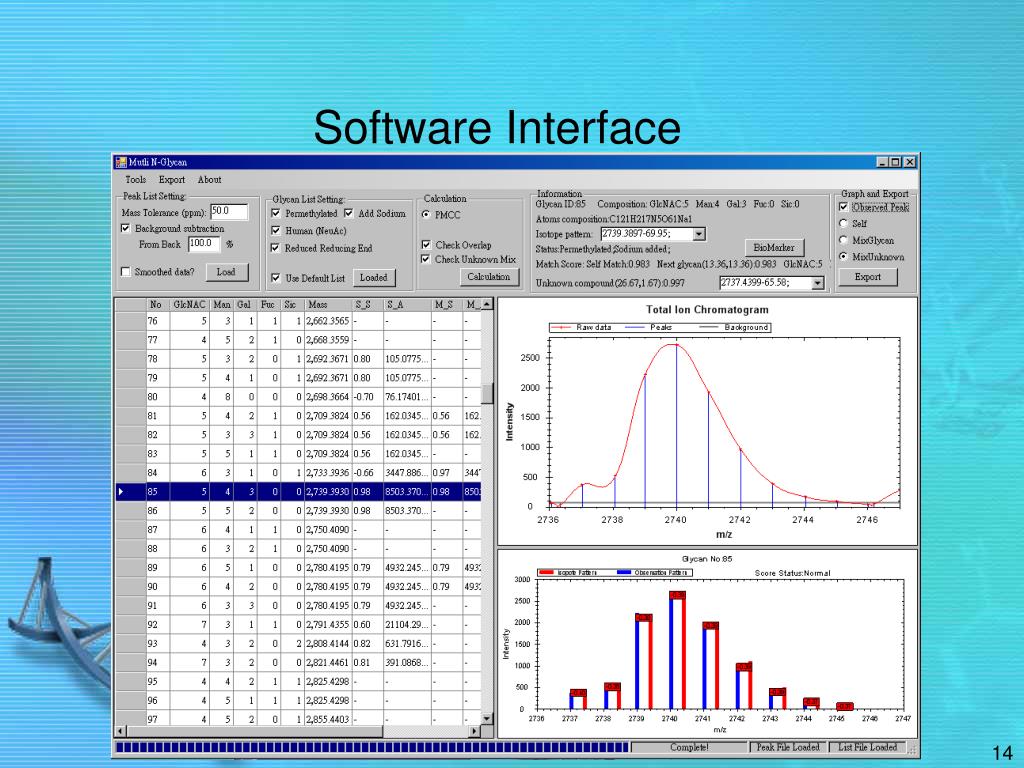Click the Mass Tolerance ppm input field
1024x768 pixels.
click(228, 212)
